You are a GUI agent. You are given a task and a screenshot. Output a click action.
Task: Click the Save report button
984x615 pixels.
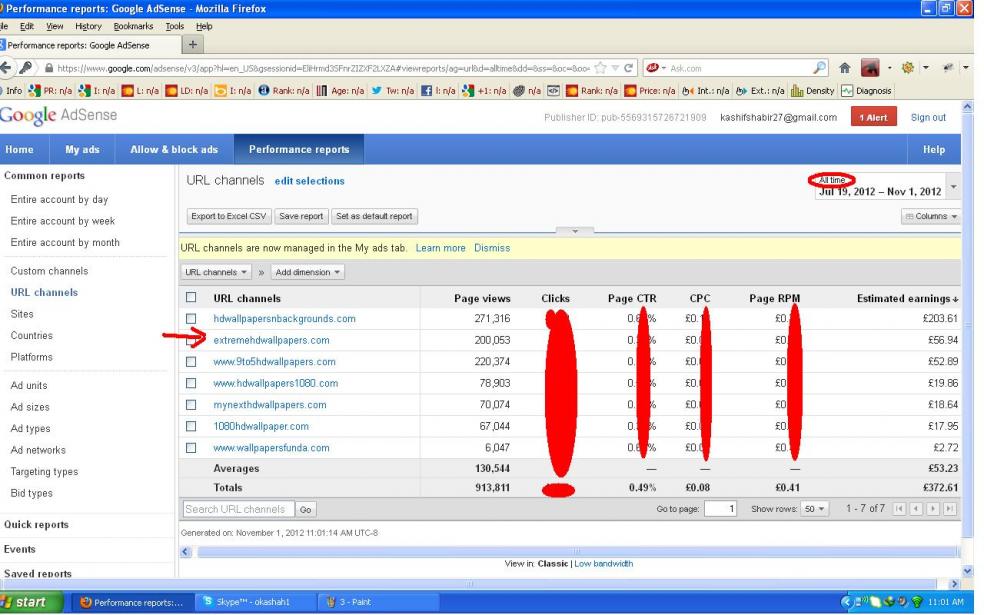point(301,217)
